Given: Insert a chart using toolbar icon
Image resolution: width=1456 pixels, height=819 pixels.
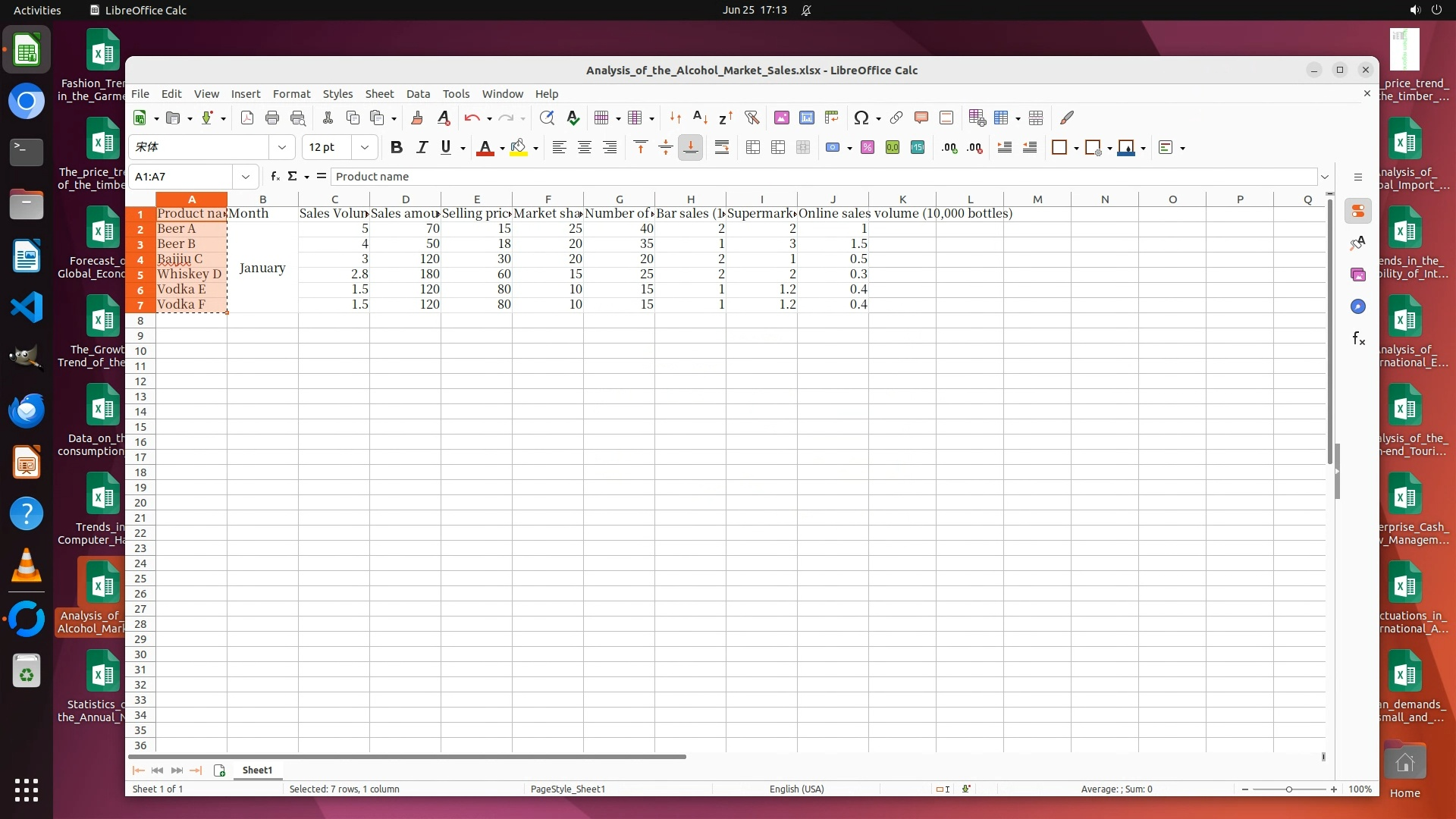Looking at the screenshot, I should click(x=807, y=118).
